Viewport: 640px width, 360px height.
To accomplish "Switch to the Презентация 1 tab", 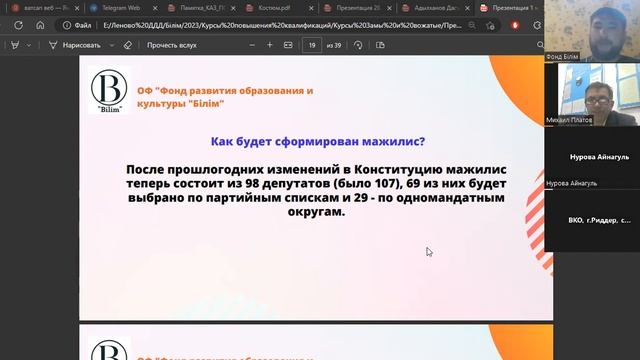I will (512, 8).
